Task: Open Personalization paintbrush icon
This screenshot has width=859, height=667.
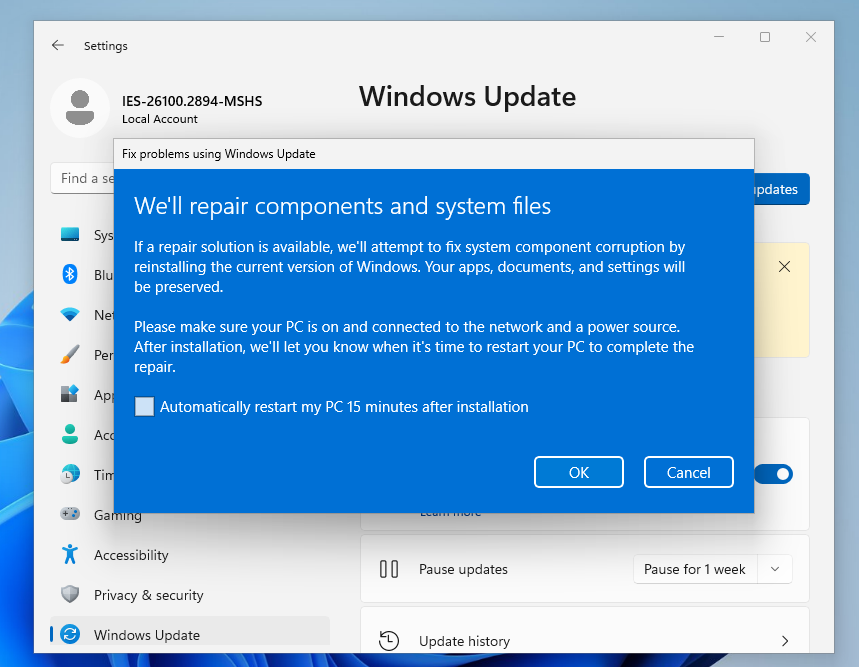Action: [70, 354]
